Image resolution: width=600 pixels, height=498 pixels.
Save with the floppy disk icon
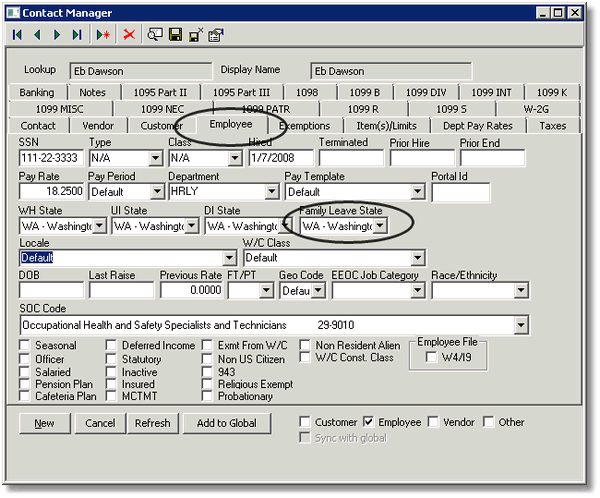175,35
